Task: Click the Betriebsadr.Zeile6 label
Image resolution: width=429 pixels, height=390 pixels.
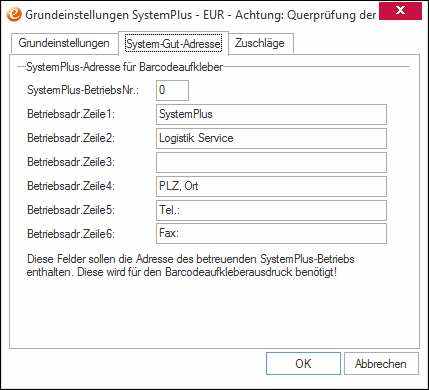Action: click(x=71, y=234)
